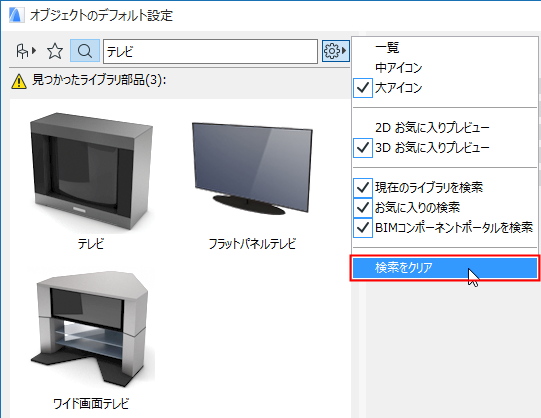Screen dimensions: 541x418
Task: Click the フラットパネルテレビ caption text
Action: click(x=252, y=244)
